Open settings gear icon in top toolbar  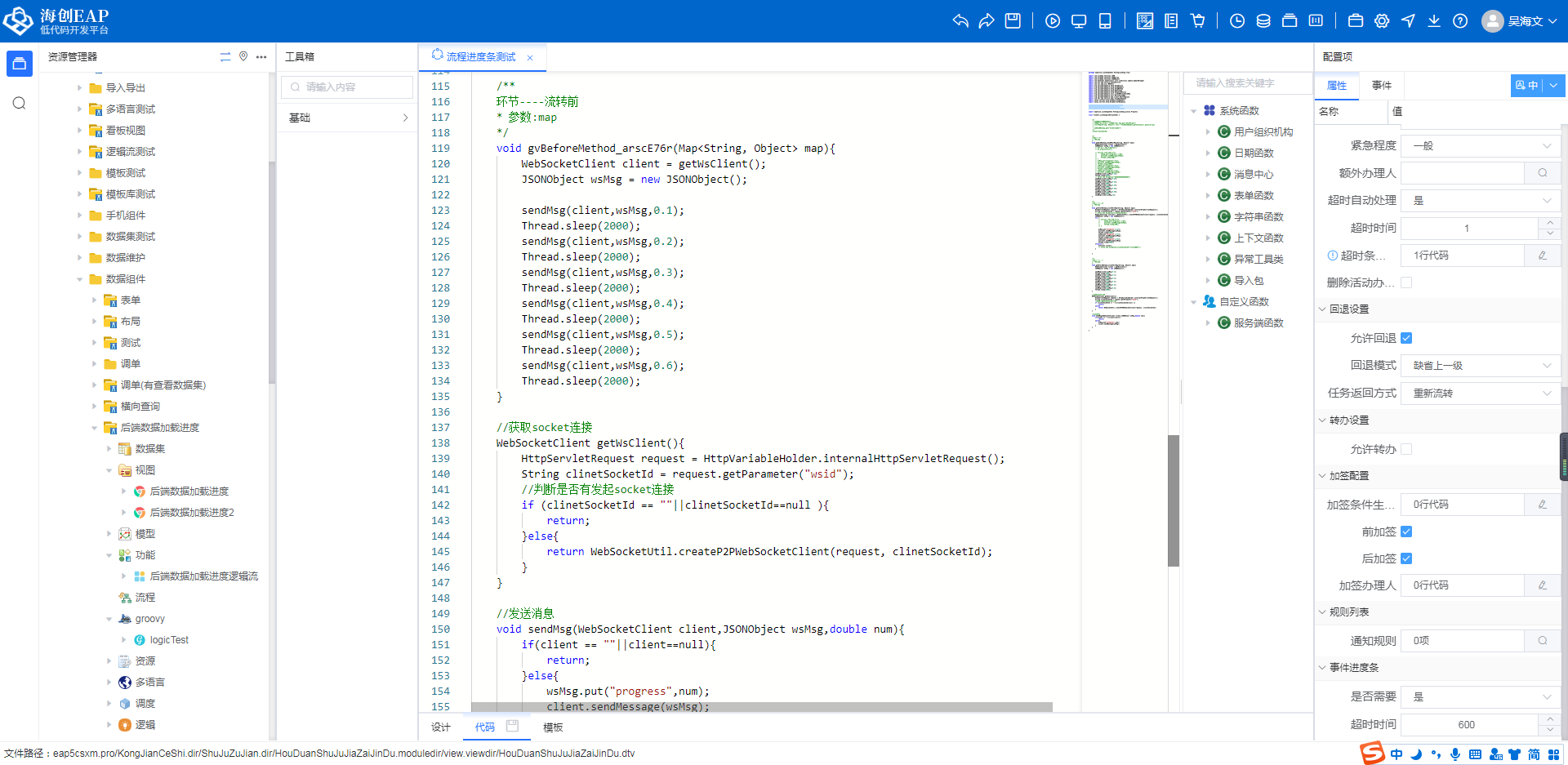click(1382, 21)
